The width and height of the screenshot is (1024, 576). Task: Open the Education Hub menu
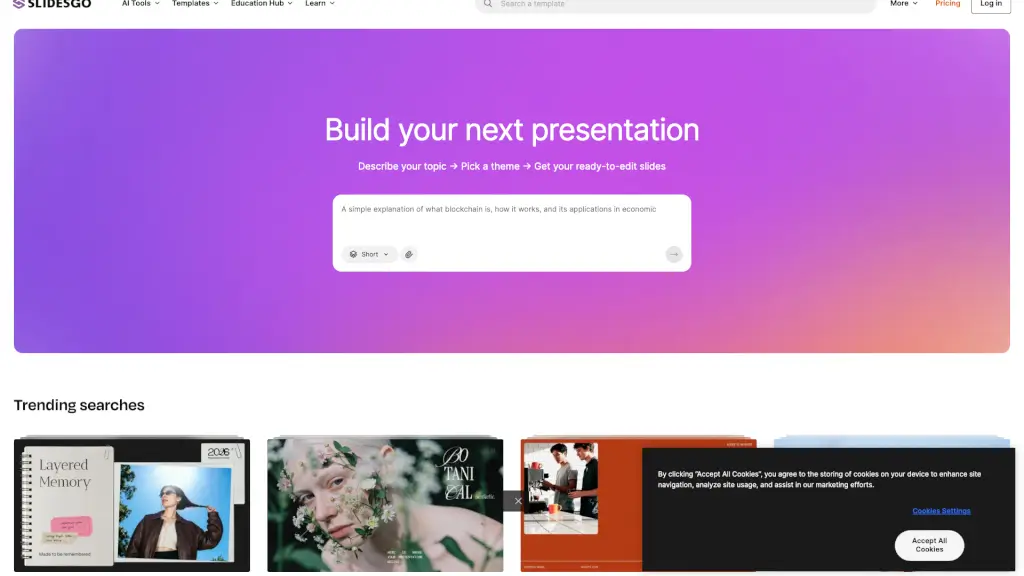coord(261,4)
